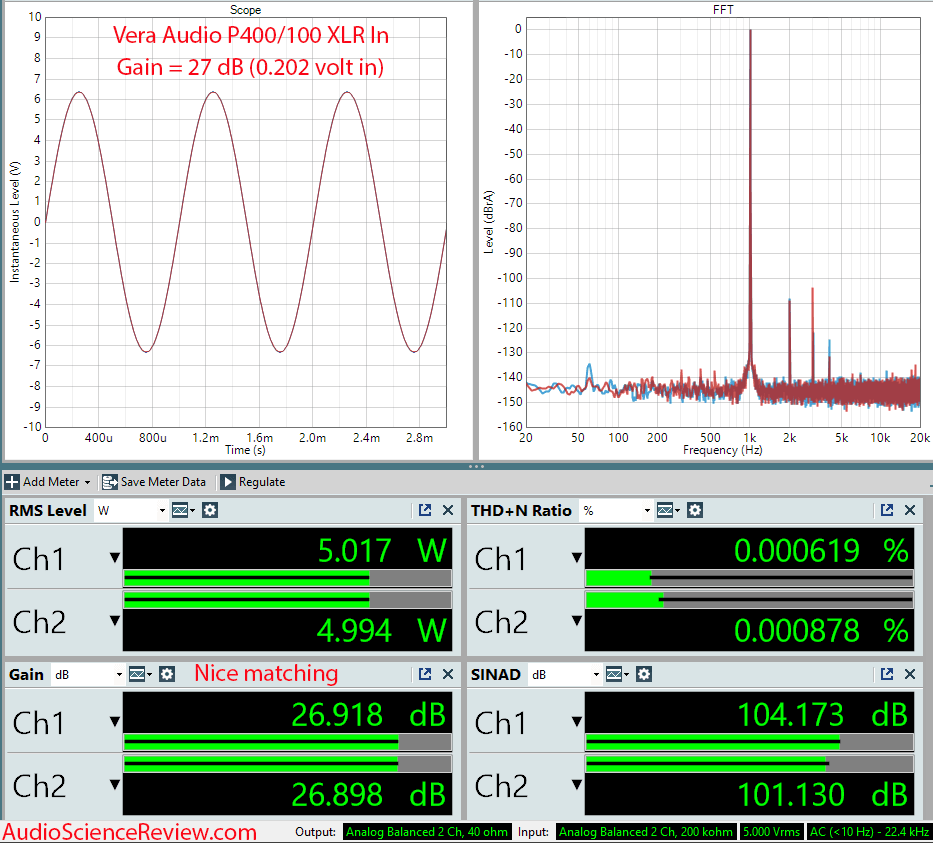Click the Add Meter button

point(49,482)
